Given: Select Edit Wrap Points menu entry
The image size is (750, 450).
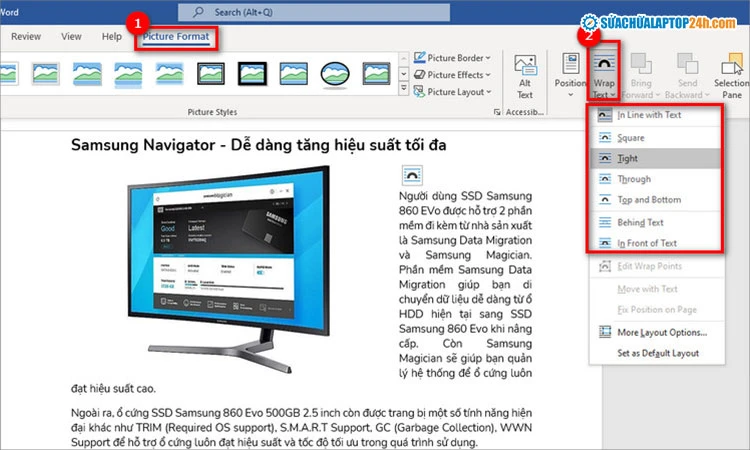Looking at the screenshot, I should coord(655,266).
